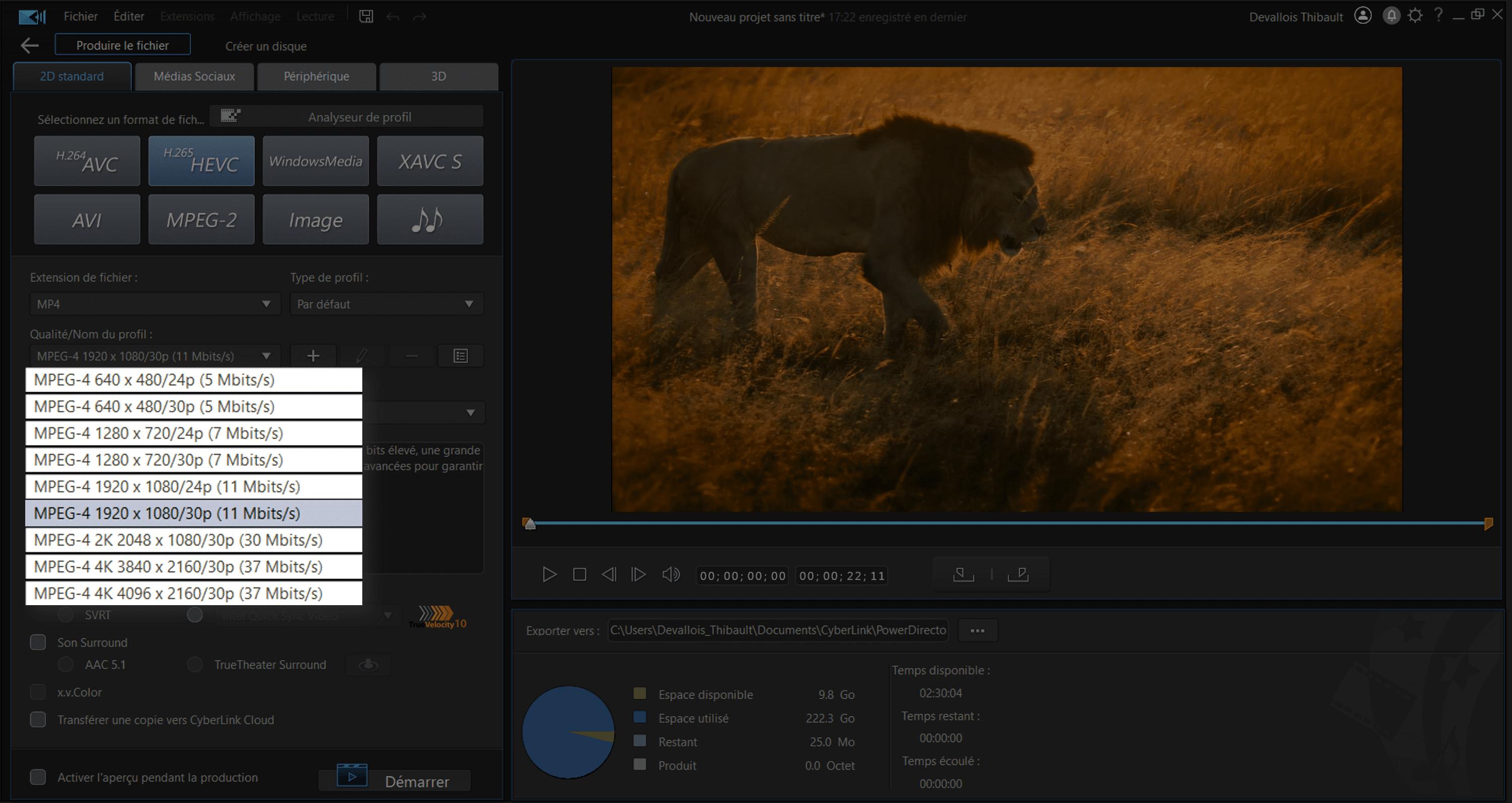Screen dimensions: 1512x803
Task: Click the save project floppy disk icon
Action: (x=366, y=17)
